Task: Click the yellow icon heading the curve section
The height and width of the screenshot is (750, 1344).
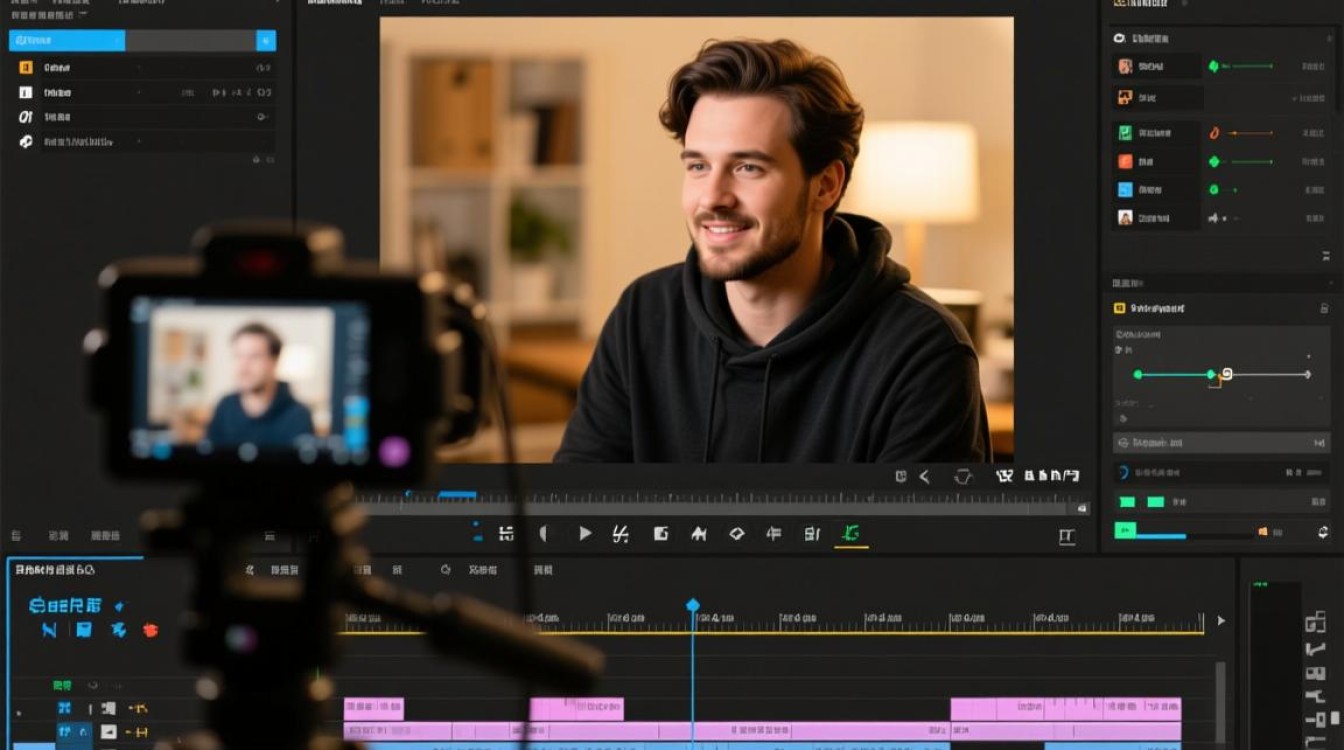Action: [x=1120, y=309]
